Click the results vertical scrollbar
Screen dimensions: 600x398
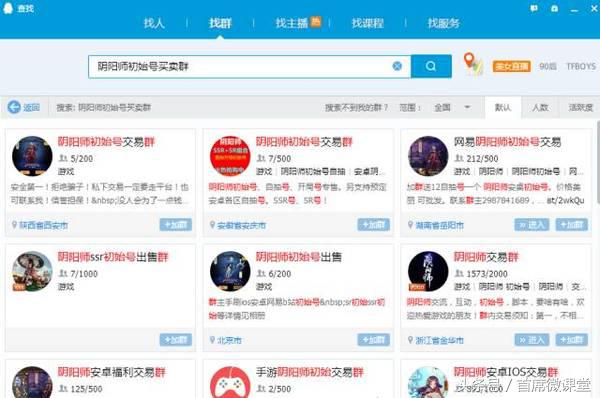pyautogui.click(x=598, y=163)
